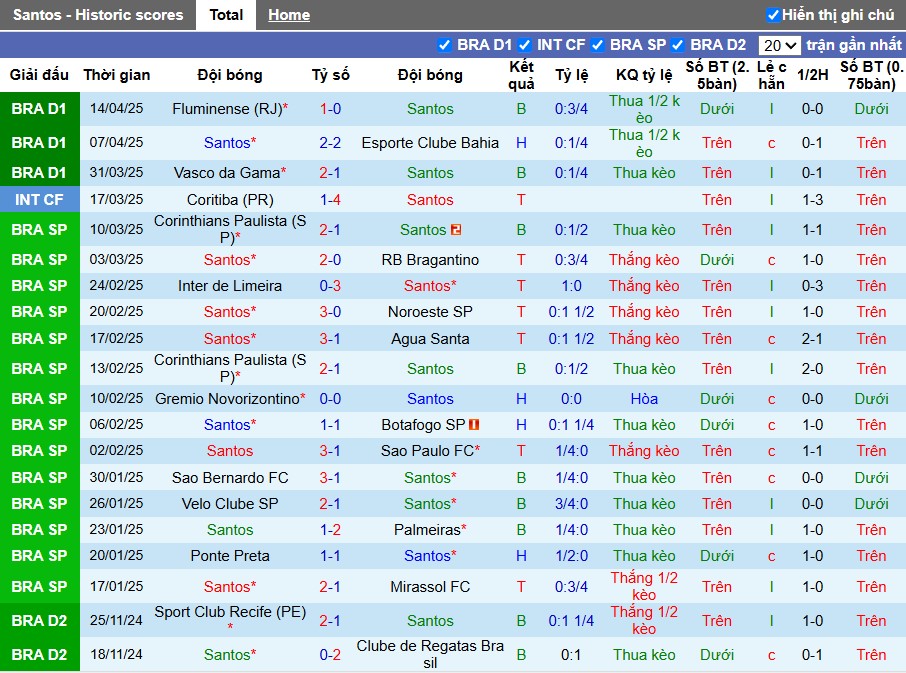The width and height of the screenshot is (906, 673).
Task: Select the INT CF league cell
Action: pyautogui.click(x=39, y=199)
